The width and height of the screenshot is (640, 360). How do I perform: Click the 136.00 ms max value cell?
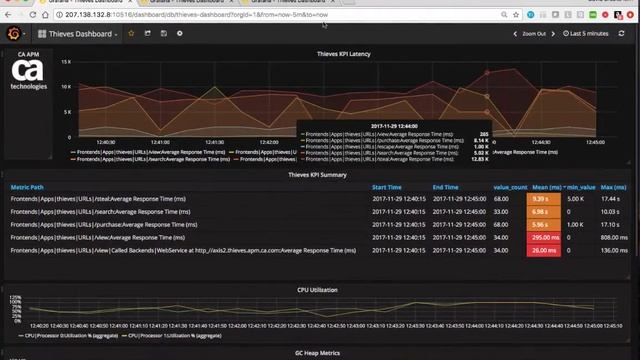pos(614,250)
